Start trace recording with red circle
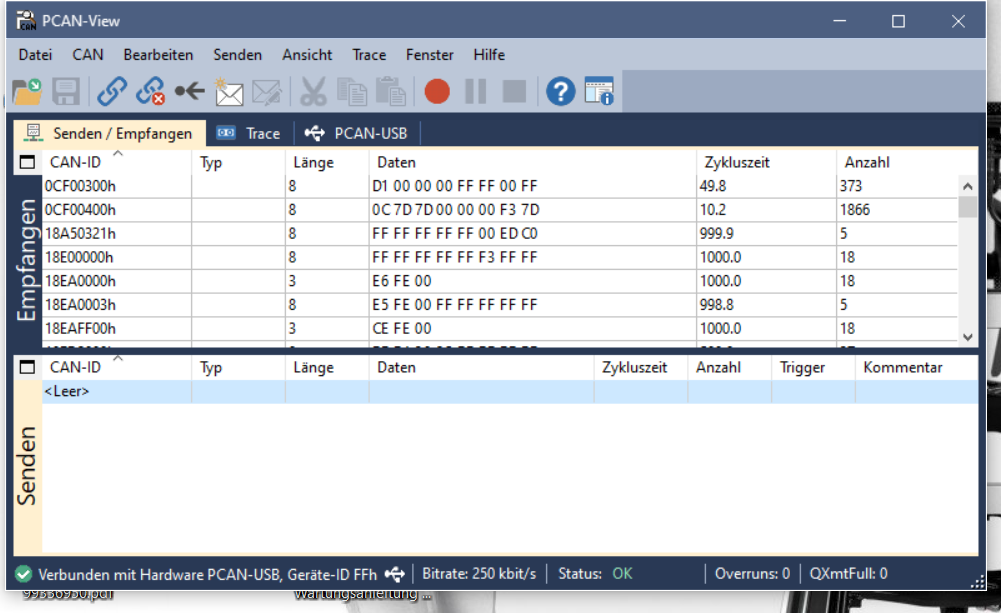Image resolution: width=1001 pixels, height=613 pixels. (x=437, y=91)
